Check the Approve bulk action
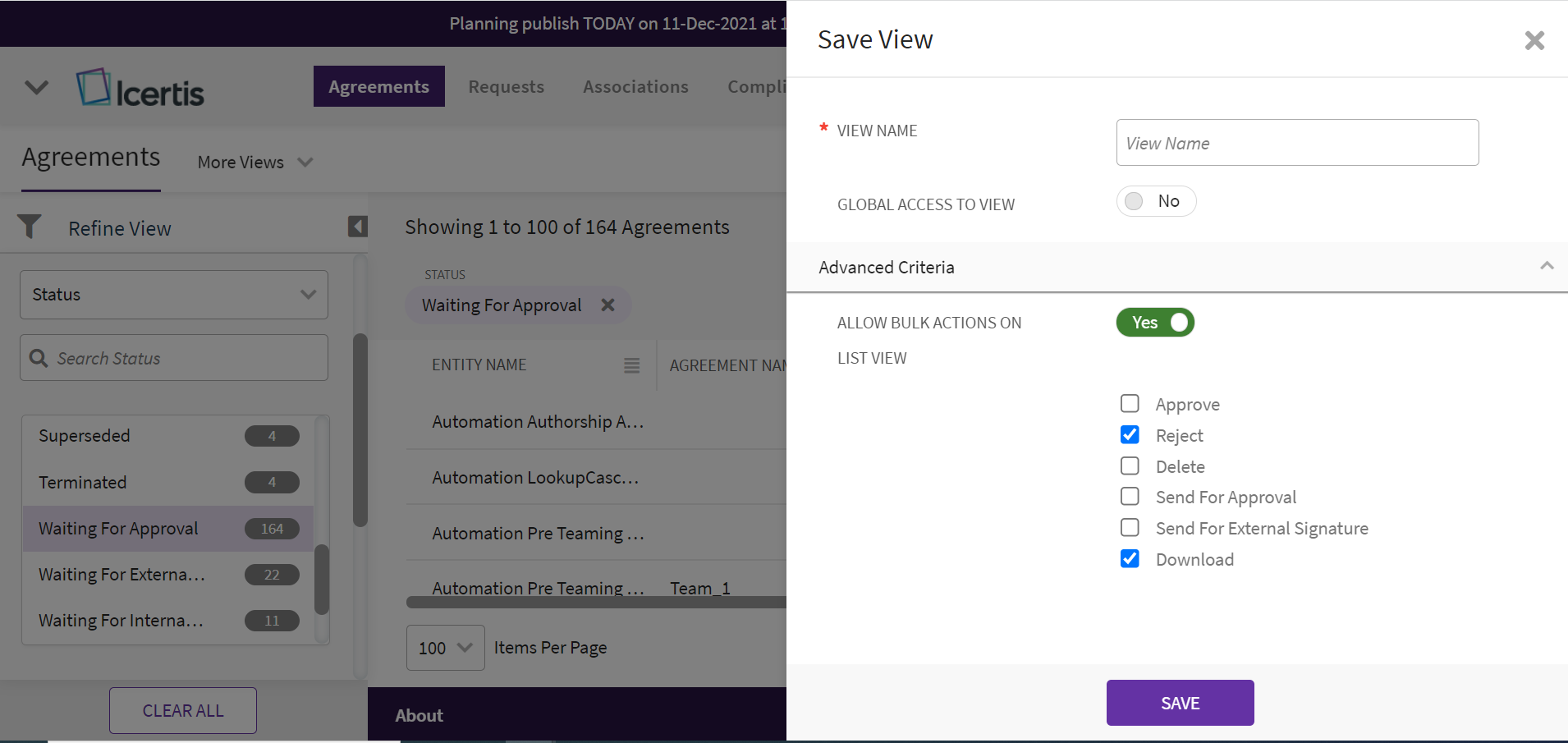The height and width of the screenshot is (743, 1568). coord(1130,404)
